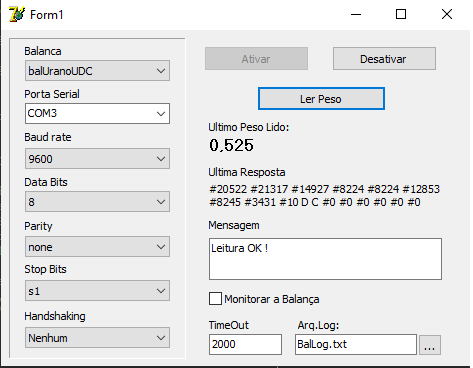Click the browse ellipsis button beside BalLog.txt
Image resolution: width=473 pixels, height=368 pixels.
430,345
